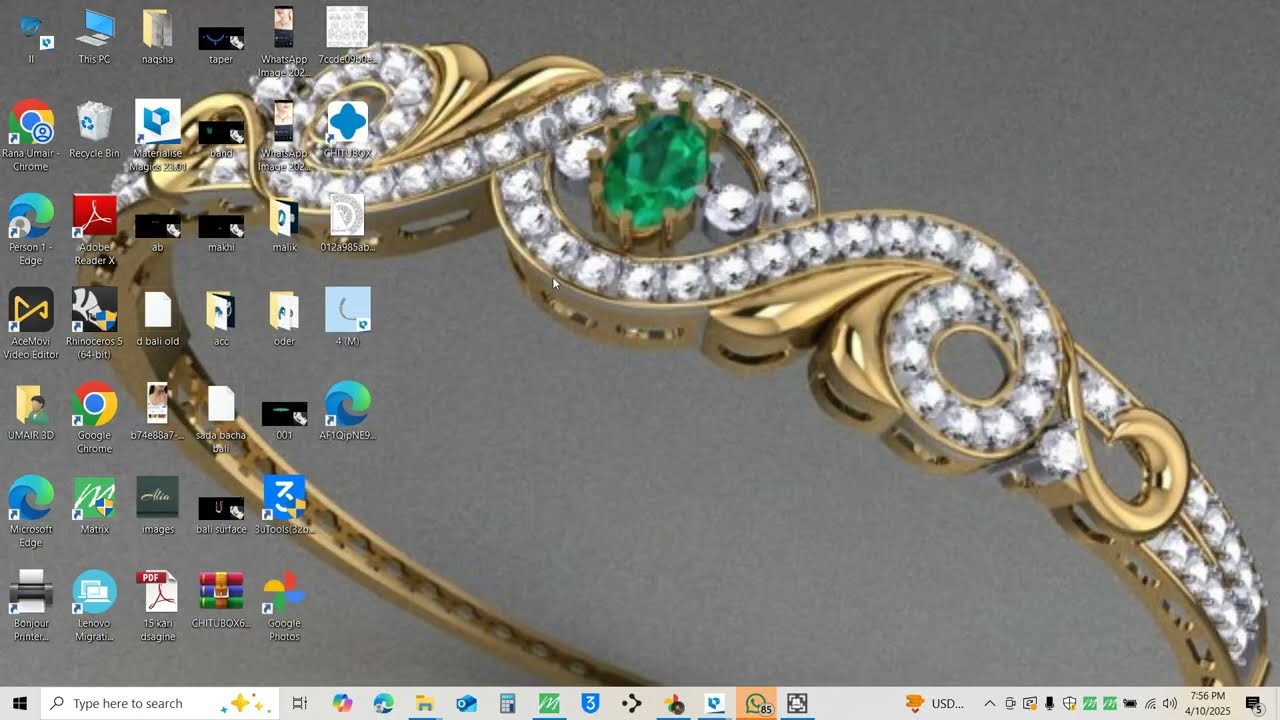Select the AF1QipNE9 Edge file

click(x=347, y=413)
